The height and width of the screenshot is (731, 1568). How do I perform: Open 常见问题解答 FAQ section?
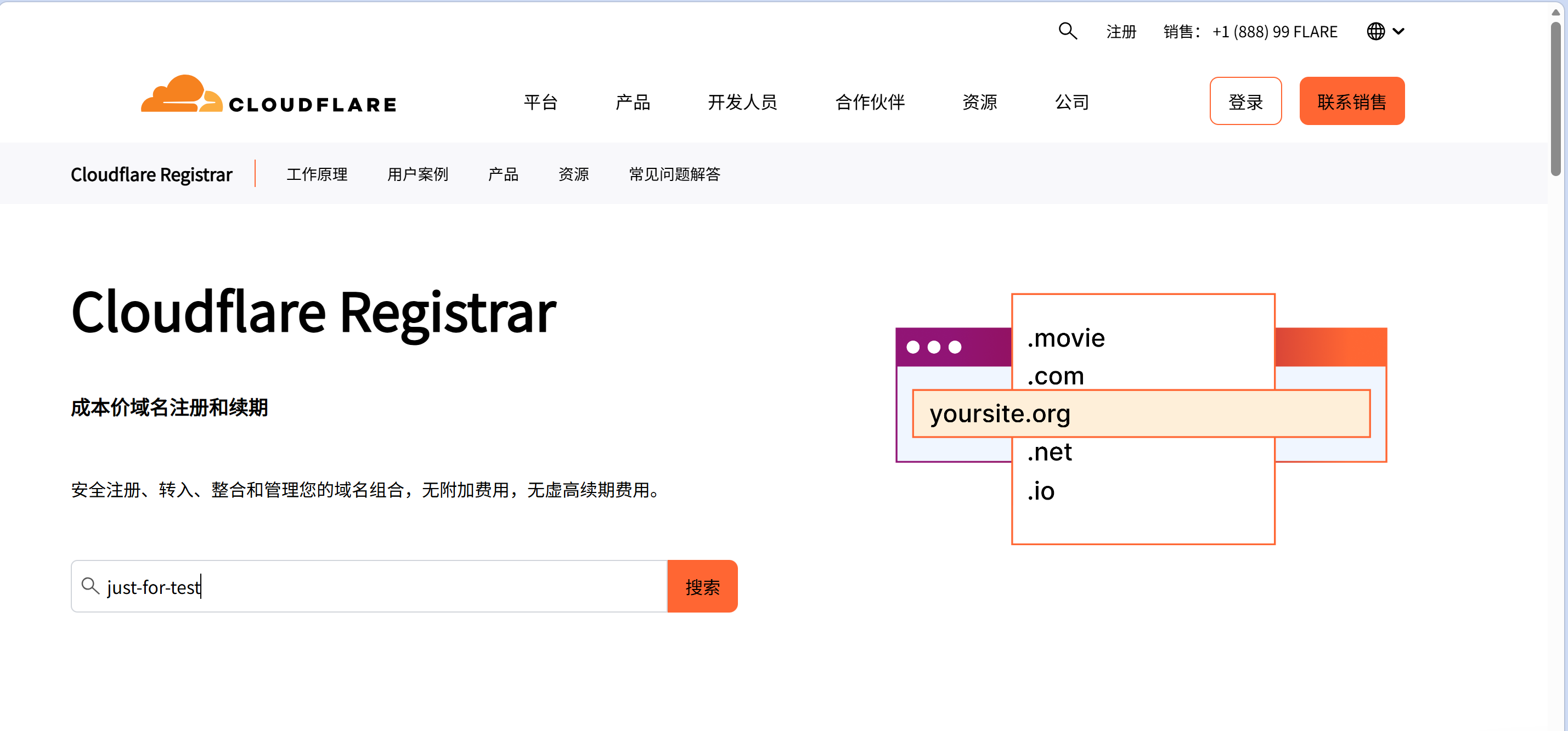pos(674,174)
